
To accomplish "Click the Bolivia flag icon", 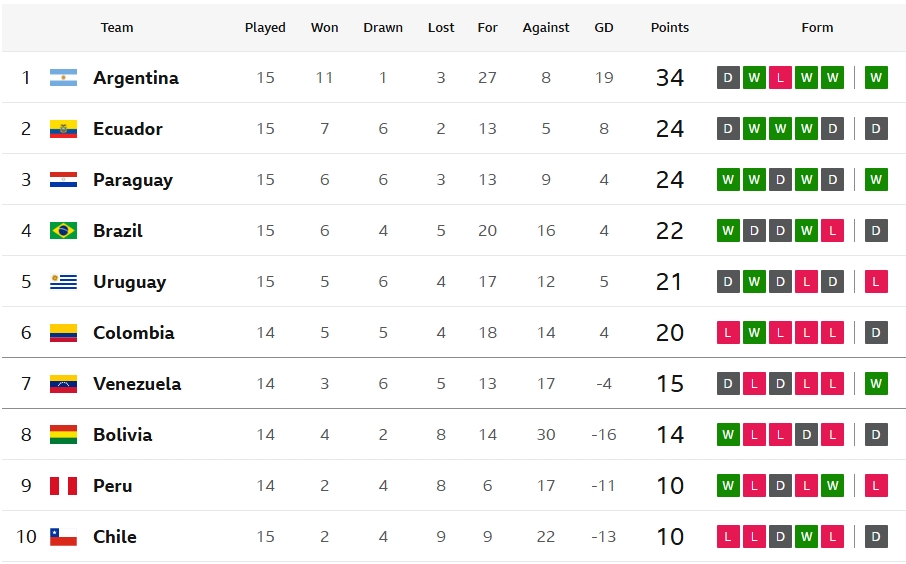I will click(63, 435).
